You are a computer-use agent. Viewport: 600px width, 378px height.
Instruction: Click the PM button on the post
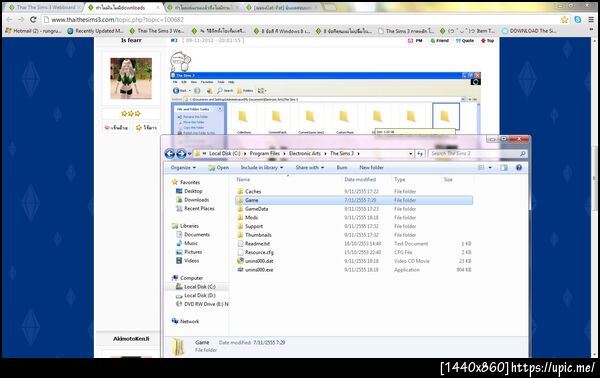[416, 41]
